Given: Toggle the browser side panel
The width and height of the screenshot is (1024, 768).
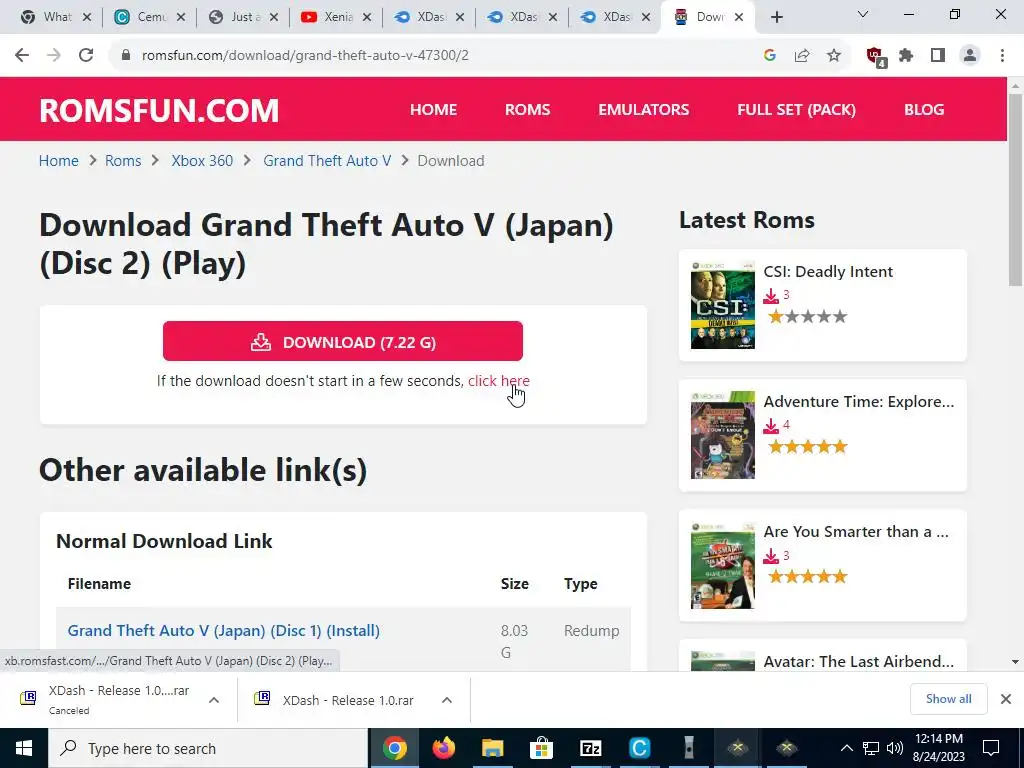Looking at the screenshot, I should click(938, 56).
